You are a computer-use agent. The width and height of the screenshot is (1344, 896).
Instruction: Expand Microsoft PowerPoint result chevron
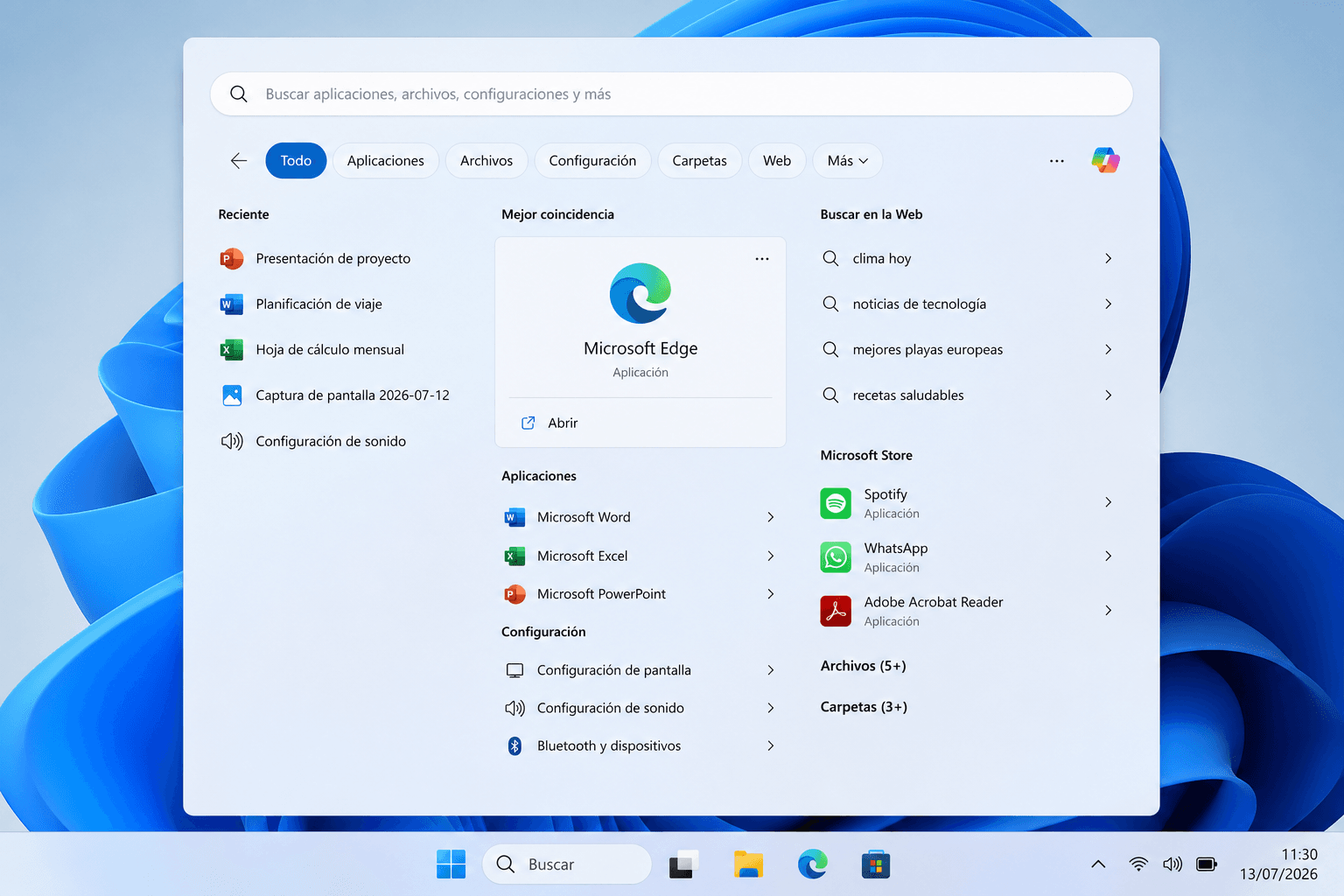(x=770, y=594)
